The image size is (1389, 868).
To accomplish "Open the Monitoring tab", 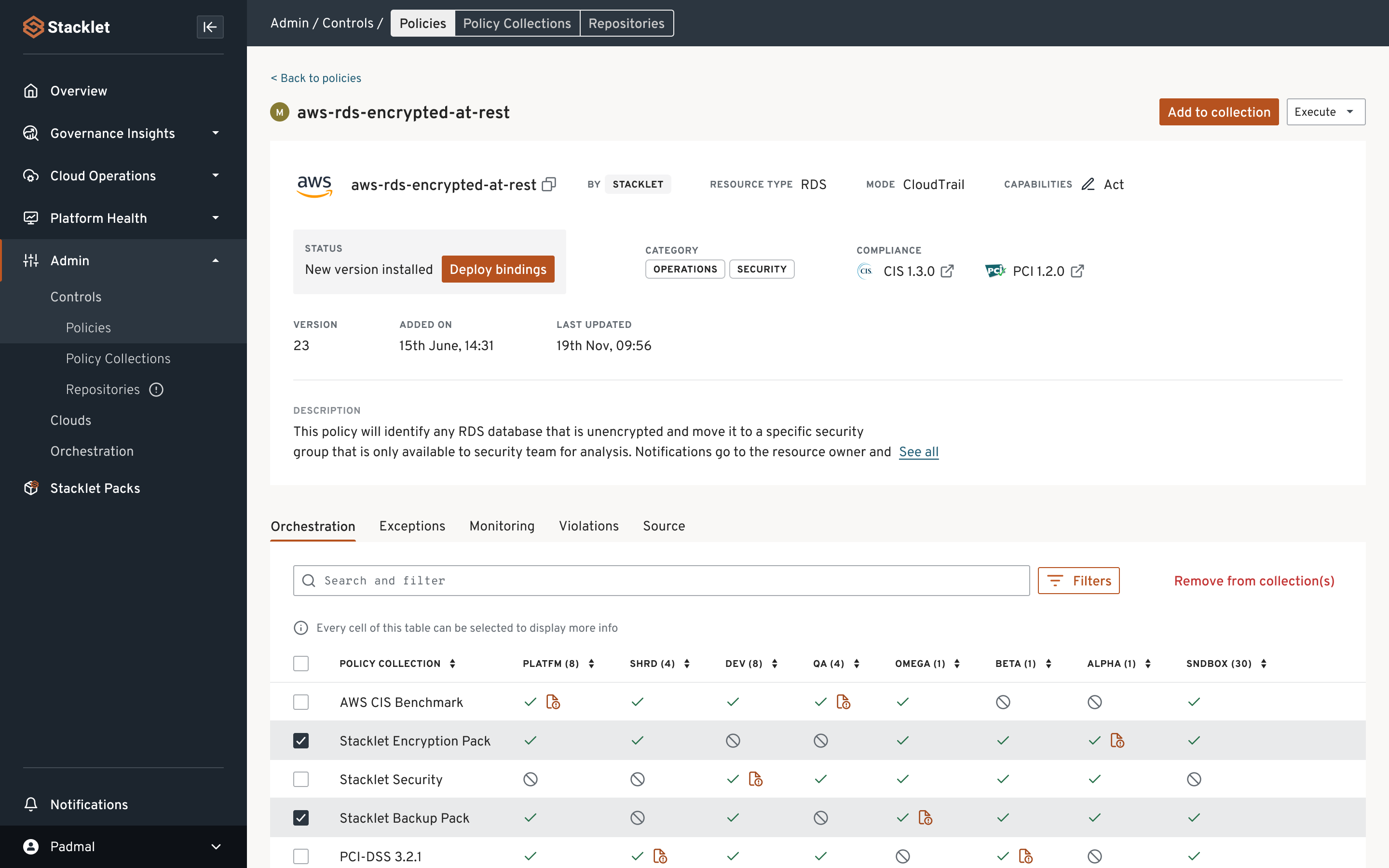I will click(502, 526).
